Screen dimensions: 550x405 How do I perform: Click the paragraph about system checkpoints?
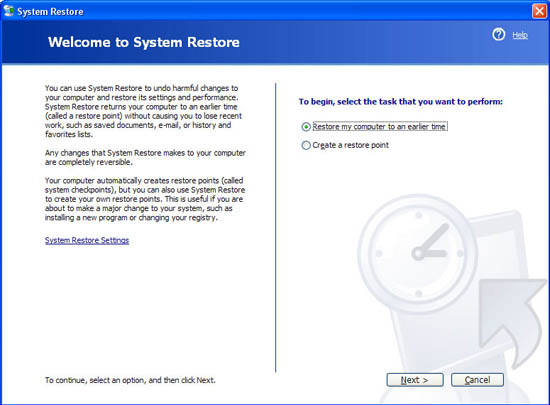145,199
